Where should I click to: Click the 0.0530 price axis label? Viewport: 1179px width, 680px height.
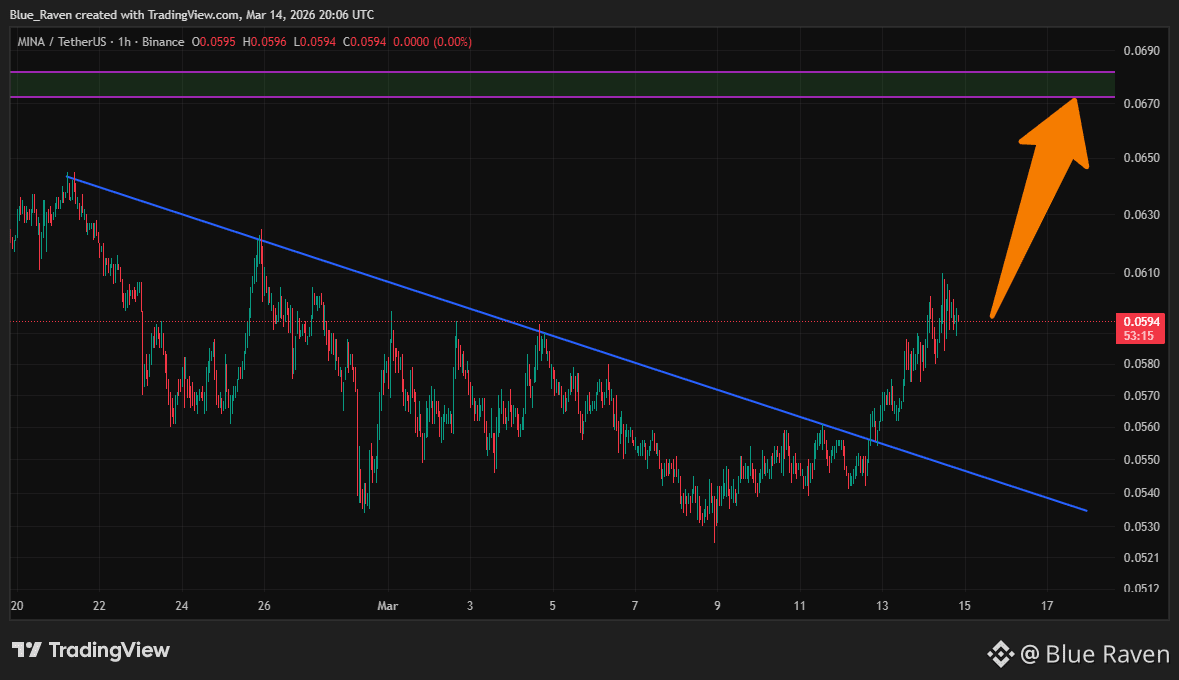tap(1141, 527)
